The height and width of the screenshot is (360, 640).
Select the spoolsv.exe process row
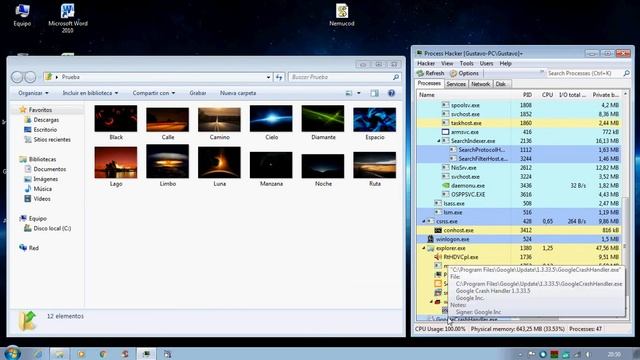519,105
